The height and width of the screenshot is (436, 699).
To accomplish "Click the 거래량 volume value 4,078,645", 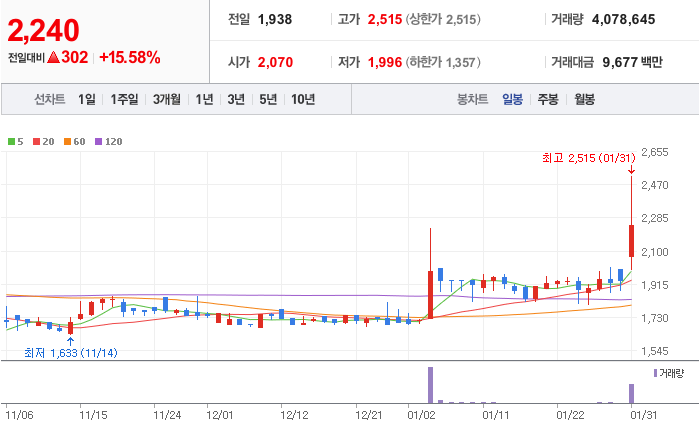I will [x=624, y=19].
